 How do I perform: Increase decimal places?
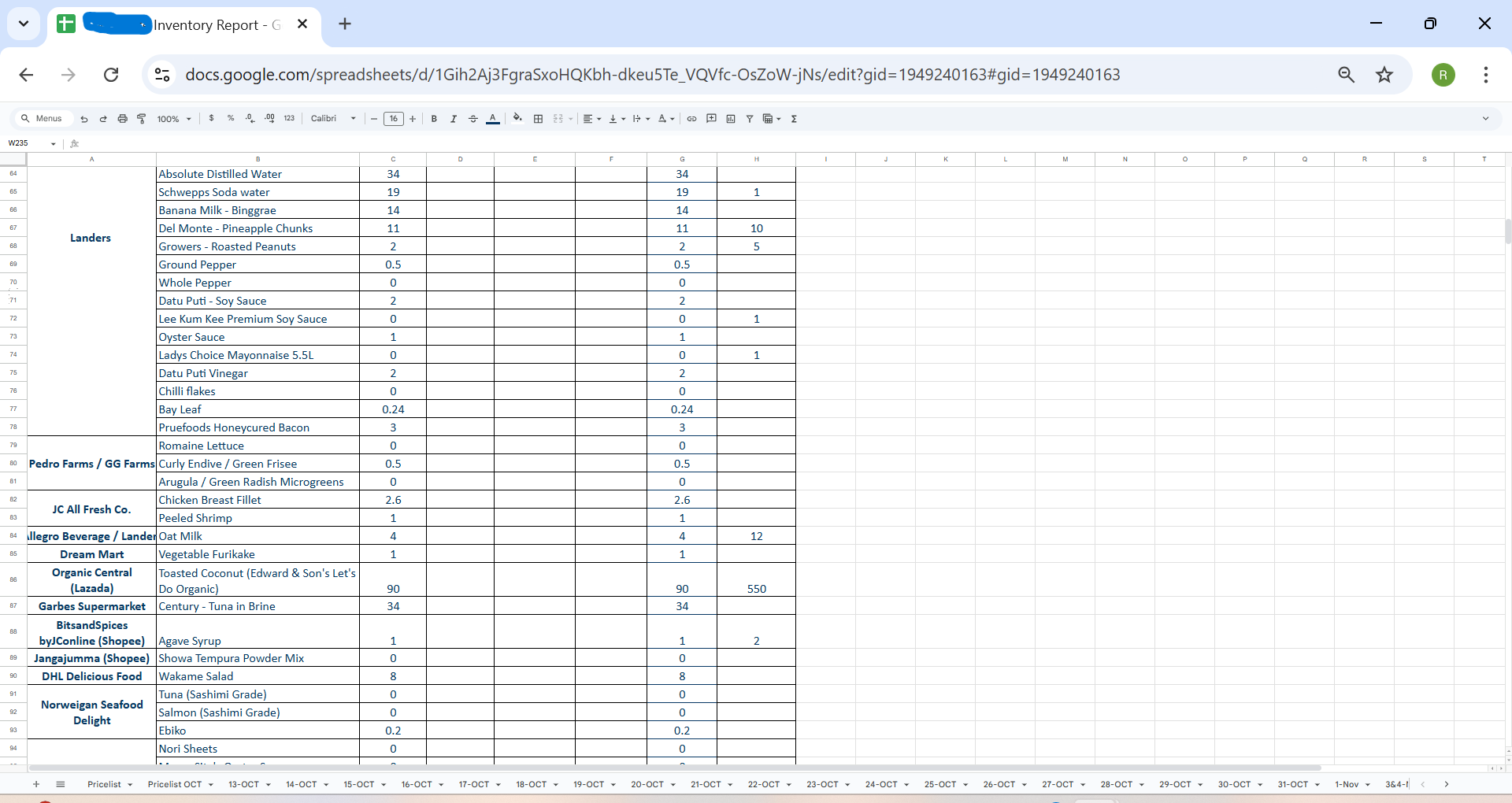tap(270, 119)
